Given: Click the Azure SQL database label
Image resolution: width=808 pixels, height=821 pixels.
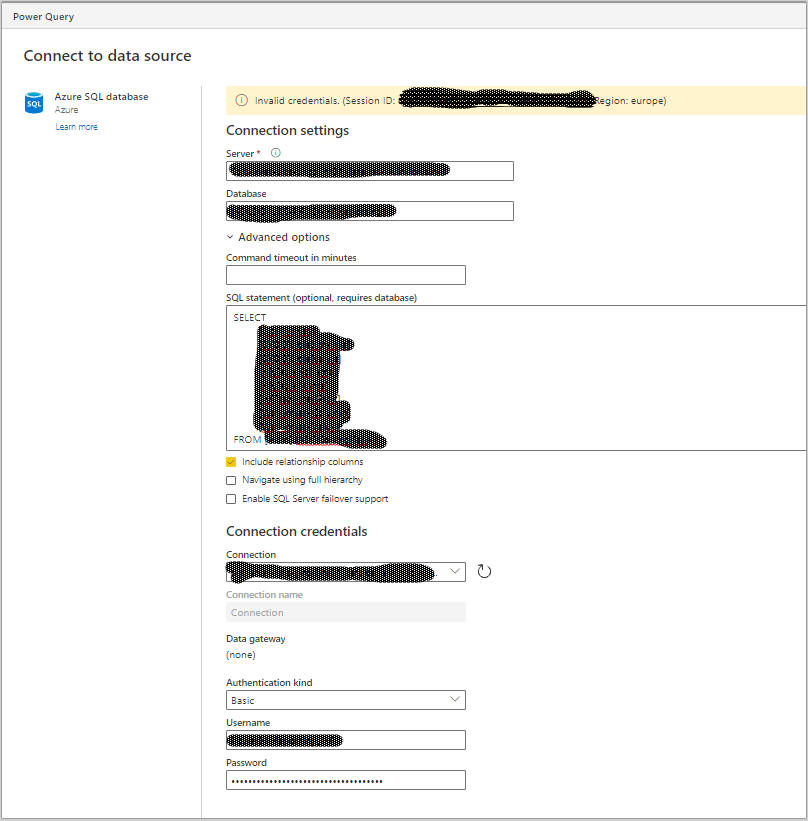Looking at the screenshot, I should coord(102,97).
